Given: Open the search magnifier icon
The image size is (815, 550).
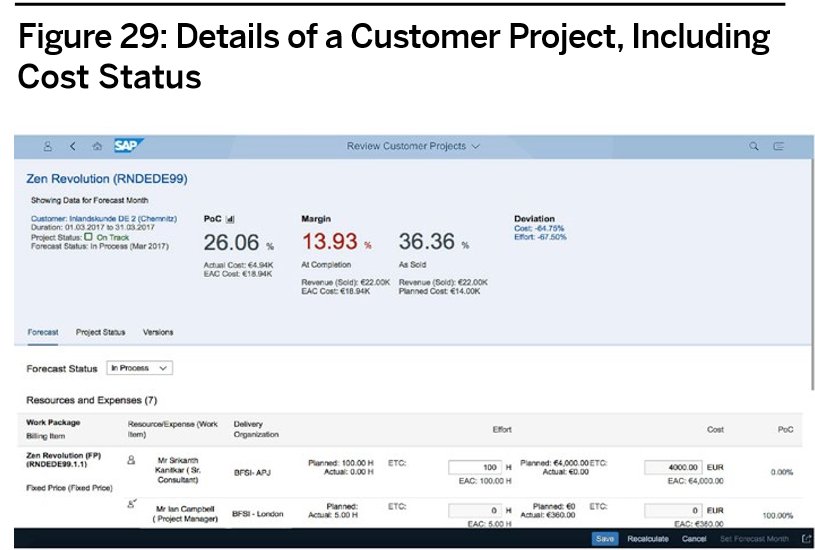Looking at the screenshot, I should coord(754,147).
